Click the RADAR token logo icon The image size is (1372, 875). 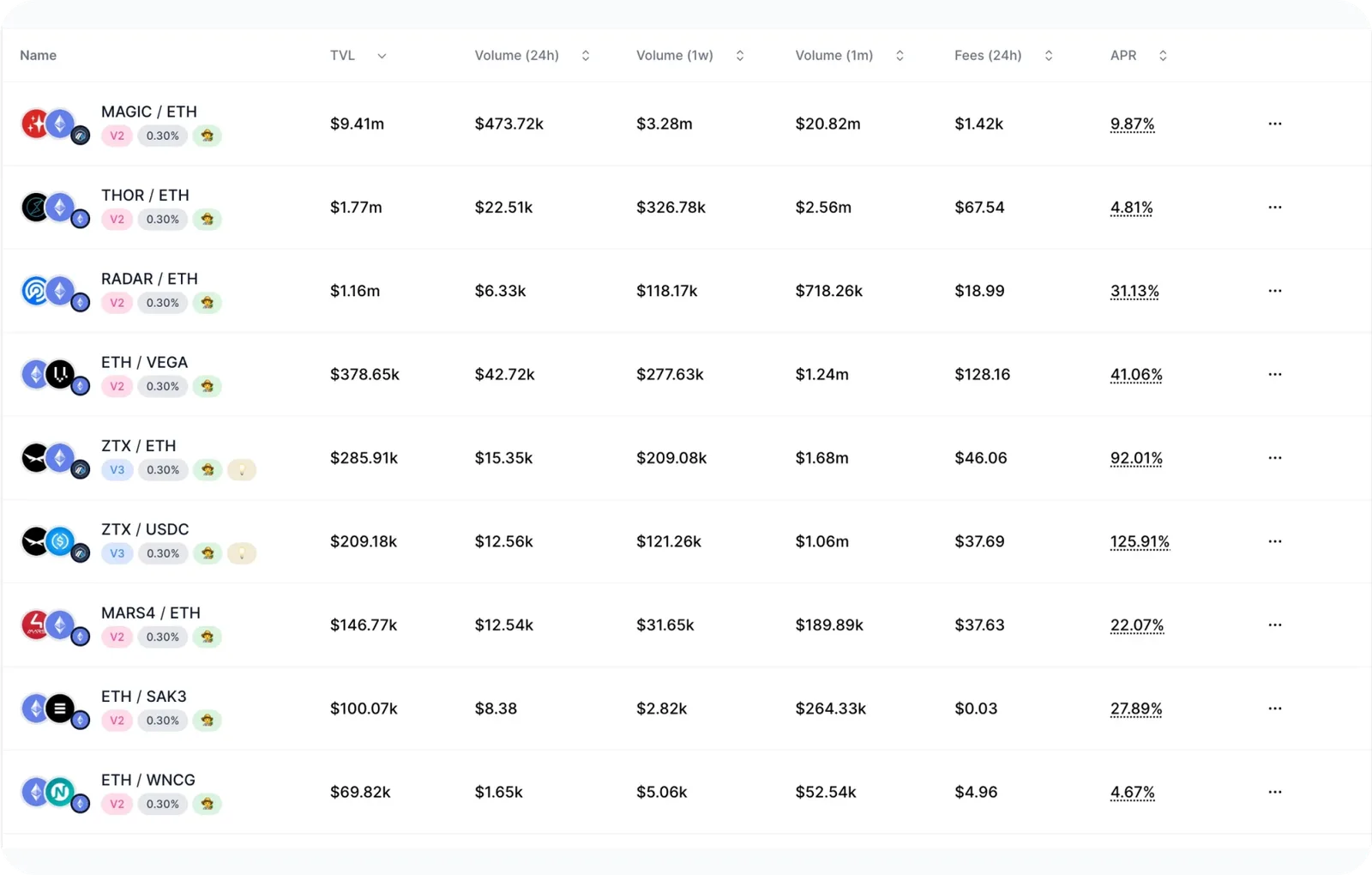(x=34, y=291)
